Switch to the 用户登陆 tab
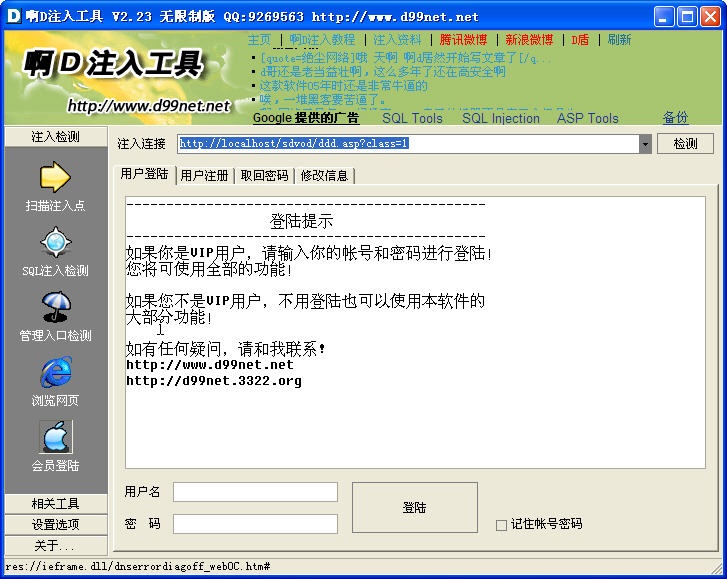This screenshot has width=727, height=579. (x=144, y=174)
